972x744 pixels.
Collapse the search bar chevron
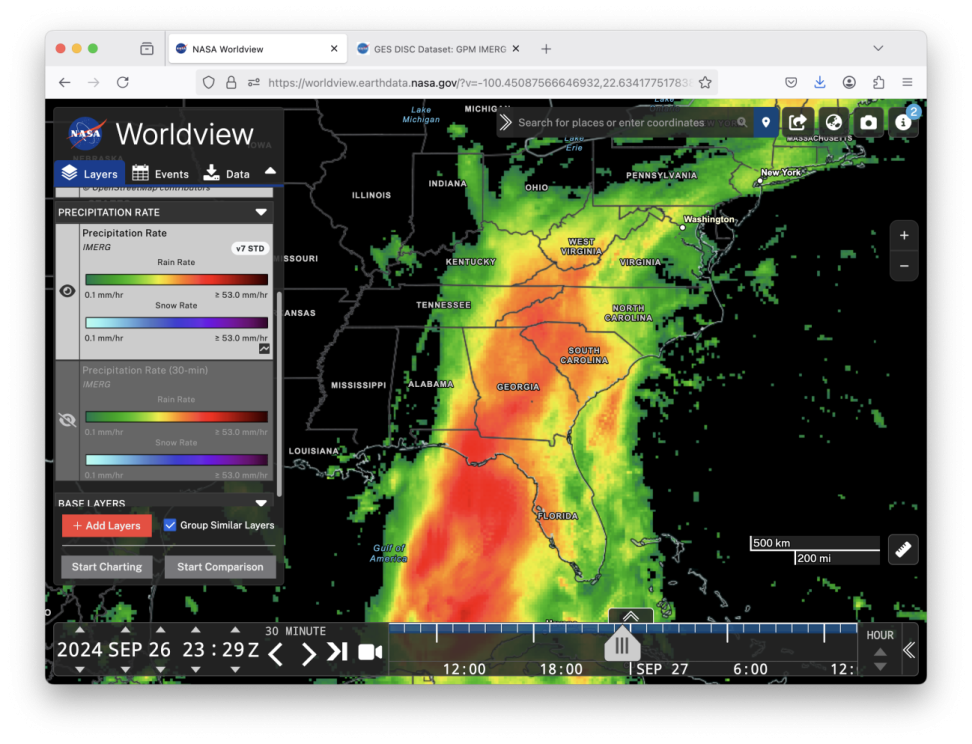[506, 122]
